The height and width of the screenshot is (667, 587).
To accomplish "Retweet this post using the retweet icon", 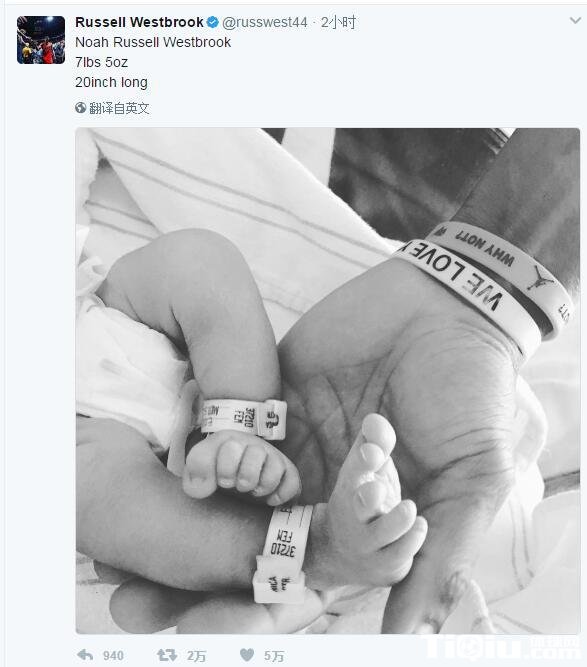I will (167, 655).
